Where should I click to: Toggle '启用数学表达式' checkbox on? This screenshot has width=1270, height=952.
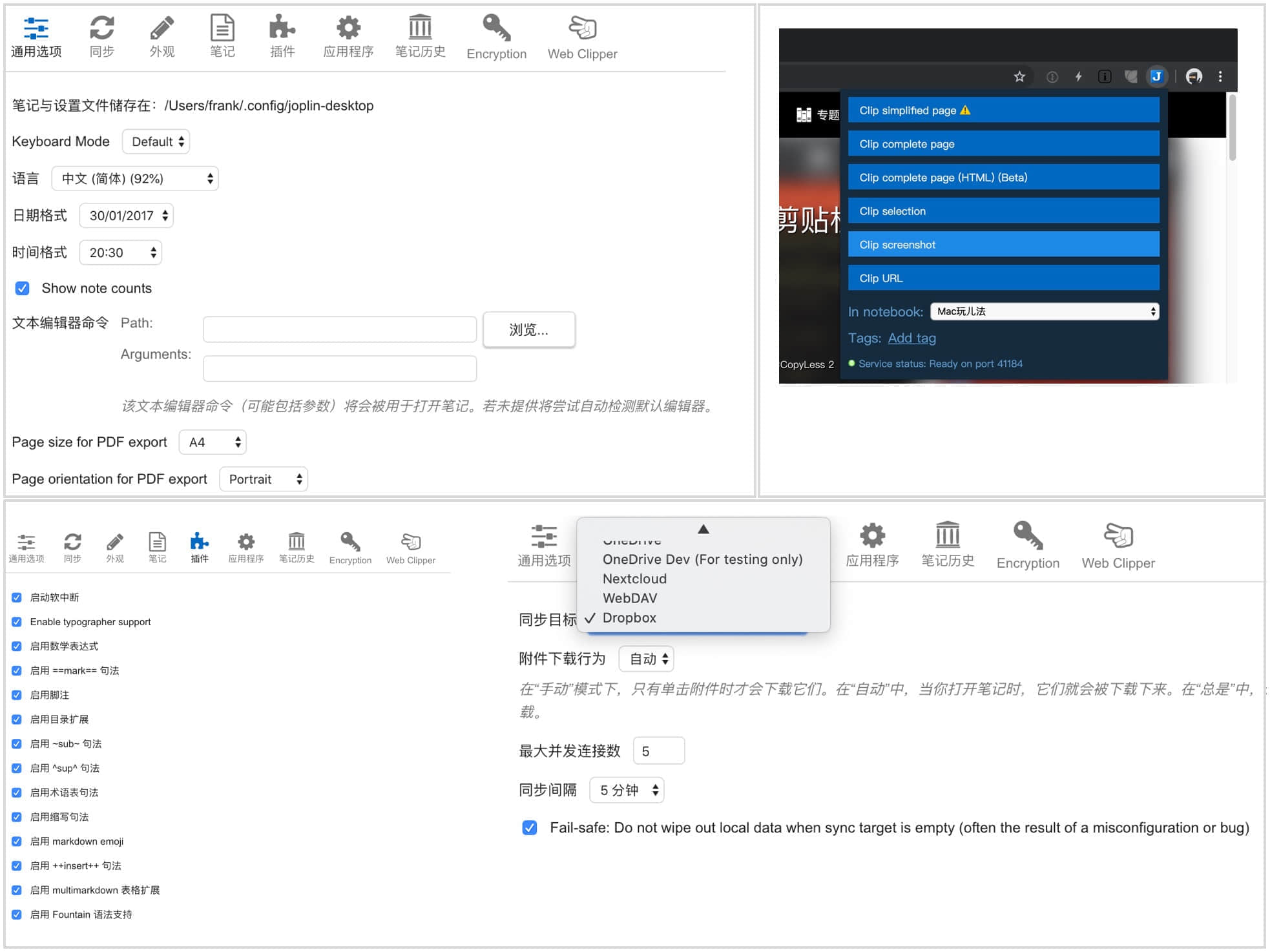[18, 646]
